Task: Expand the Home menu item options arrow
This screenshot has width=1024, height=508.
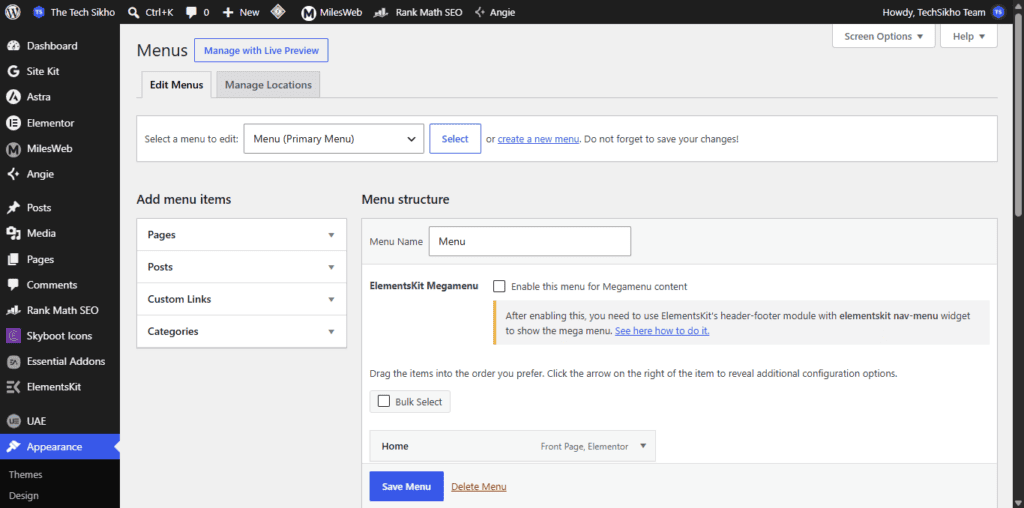Action: [x=643, y=446]
